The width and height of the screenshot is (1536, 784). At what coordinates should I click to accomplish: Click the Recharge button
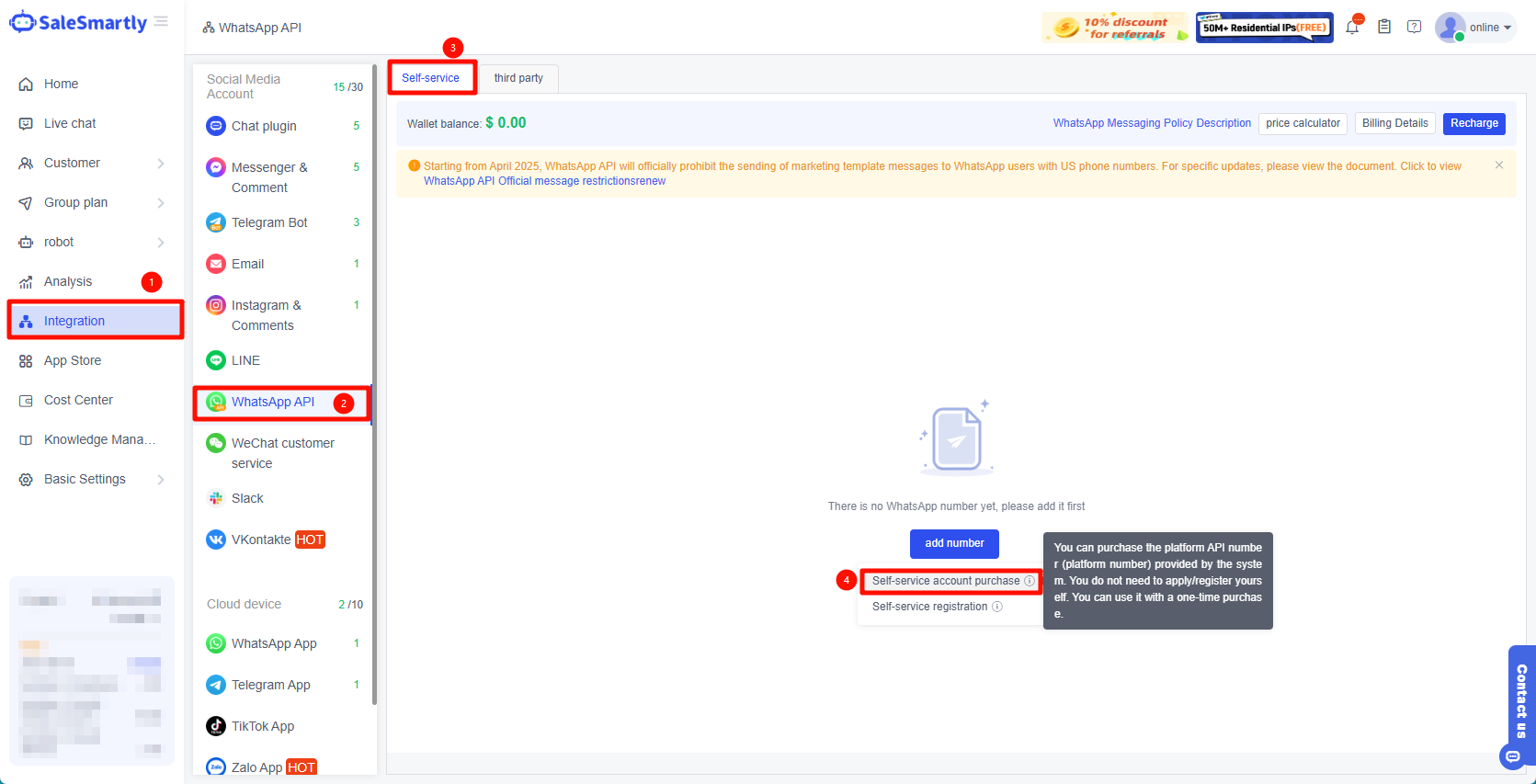[x=1474, y=123]
